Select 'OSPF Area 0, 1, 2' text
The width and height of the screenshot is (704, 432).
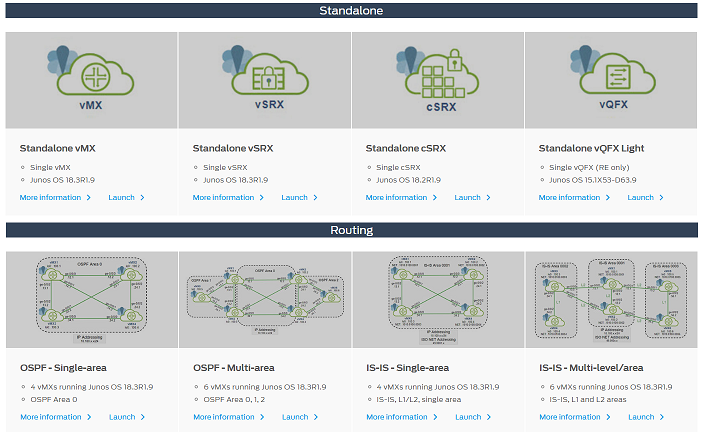[234, 400]
